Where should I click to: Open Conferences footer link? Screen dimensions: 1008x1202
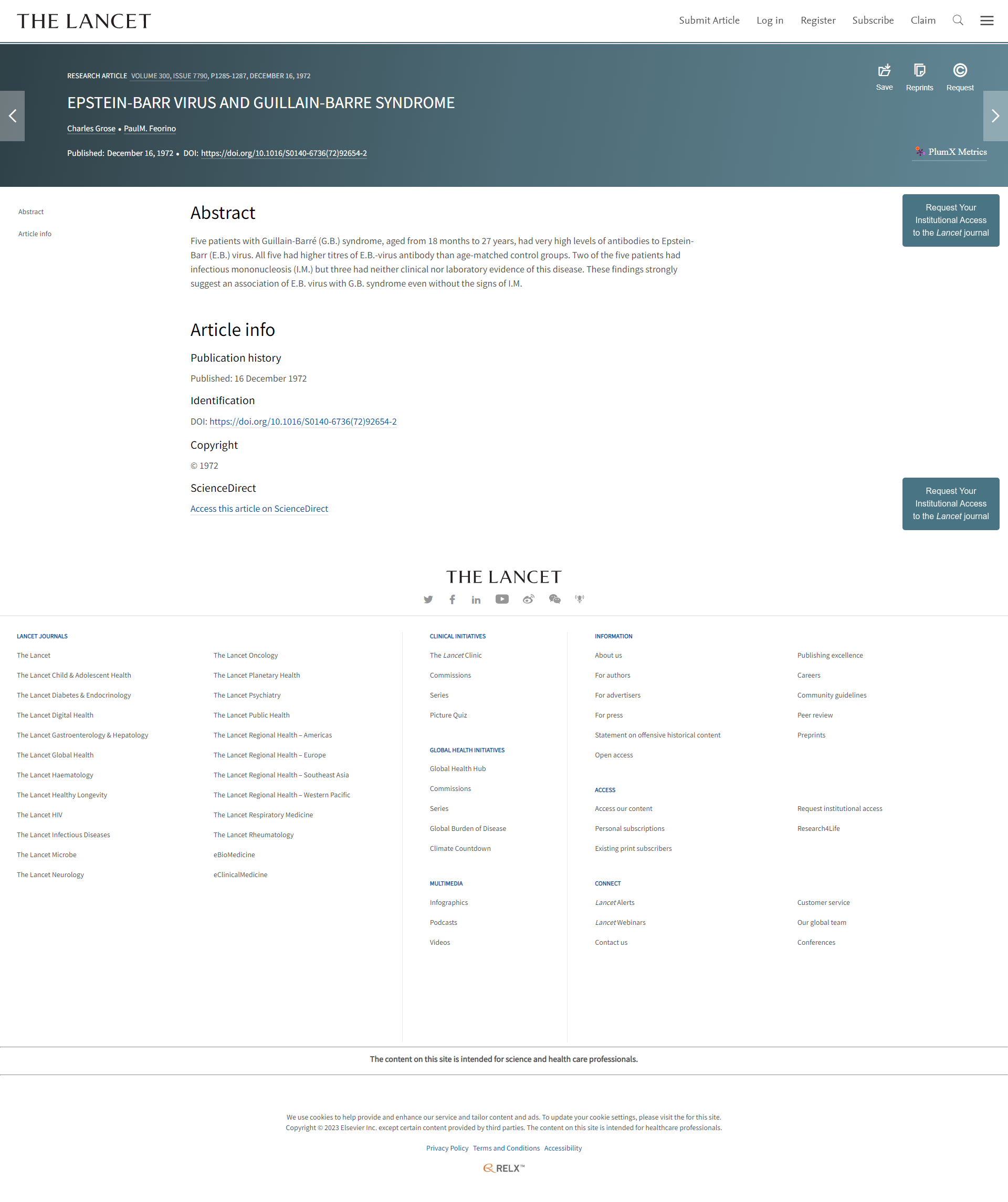click(x=816, y=943)
